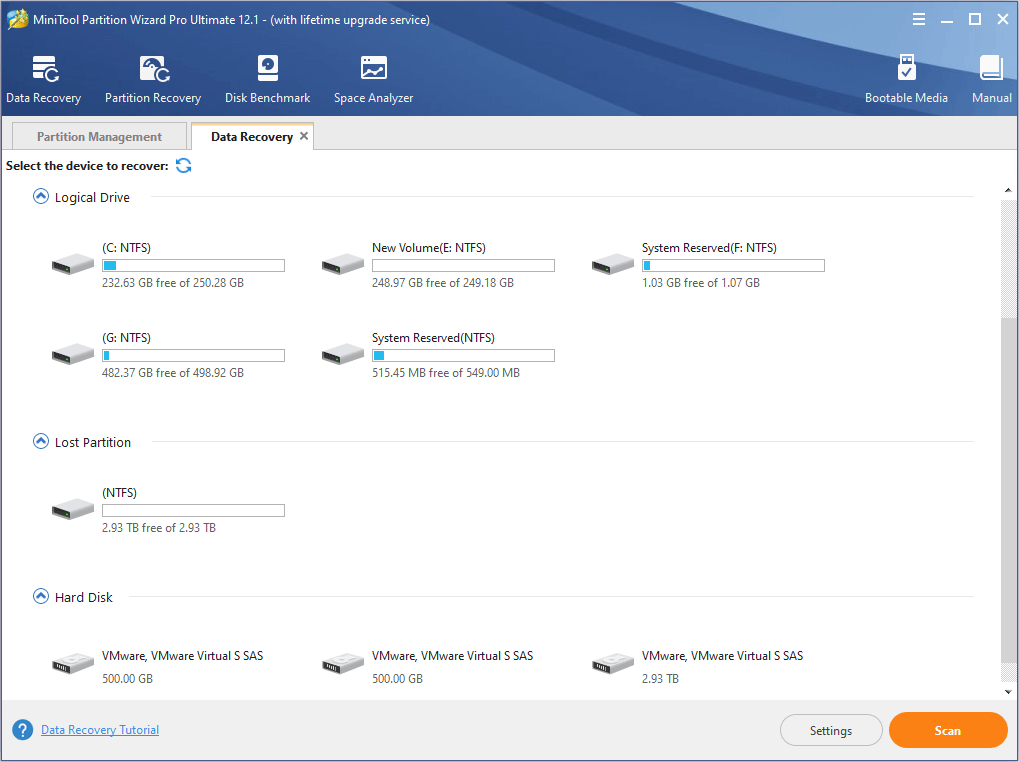Collapse the Hard Disk section

tap(40, 596)
